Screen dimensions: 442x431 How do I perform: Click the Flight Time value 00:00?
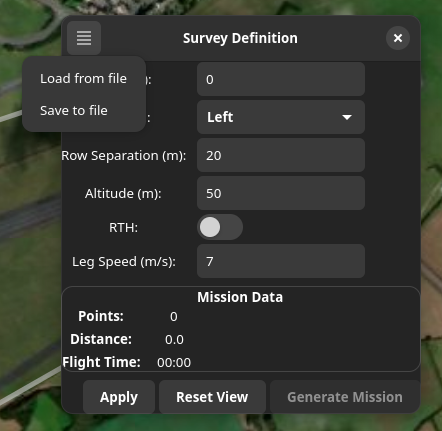[x=174, y=363]
